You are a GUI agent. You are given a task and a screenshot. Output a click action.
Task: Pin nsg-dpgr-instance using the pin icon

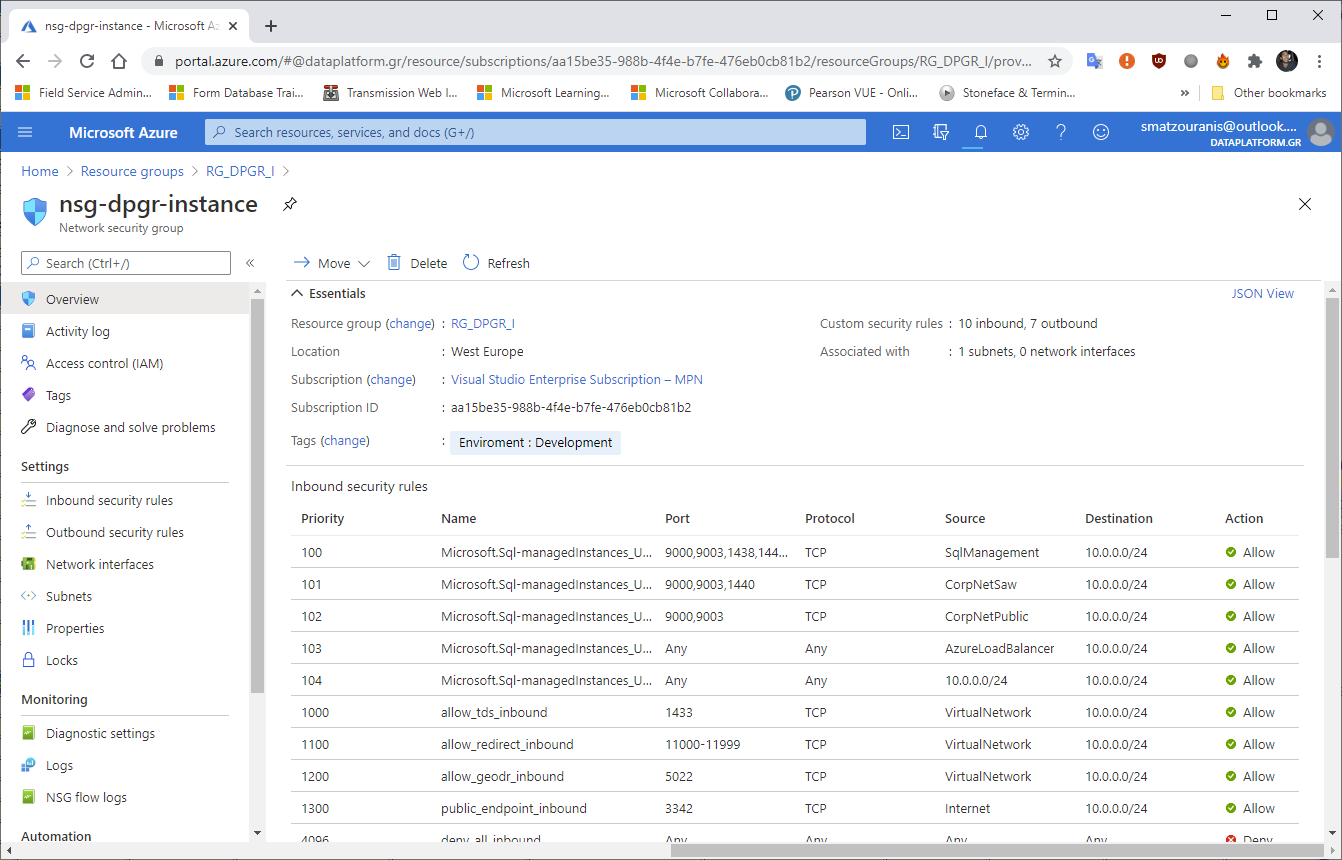tap(290, 203)
